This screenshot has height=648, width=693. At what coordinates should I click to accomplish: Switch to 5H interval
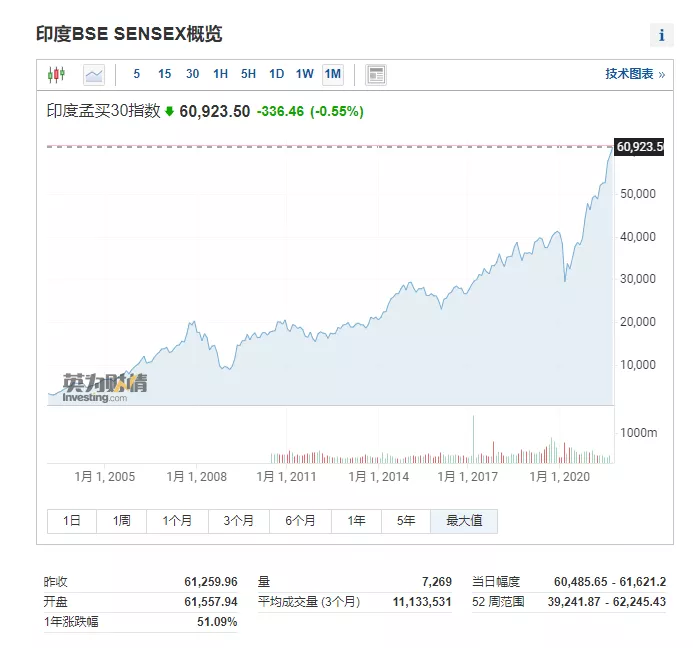[x=248, y=74]
